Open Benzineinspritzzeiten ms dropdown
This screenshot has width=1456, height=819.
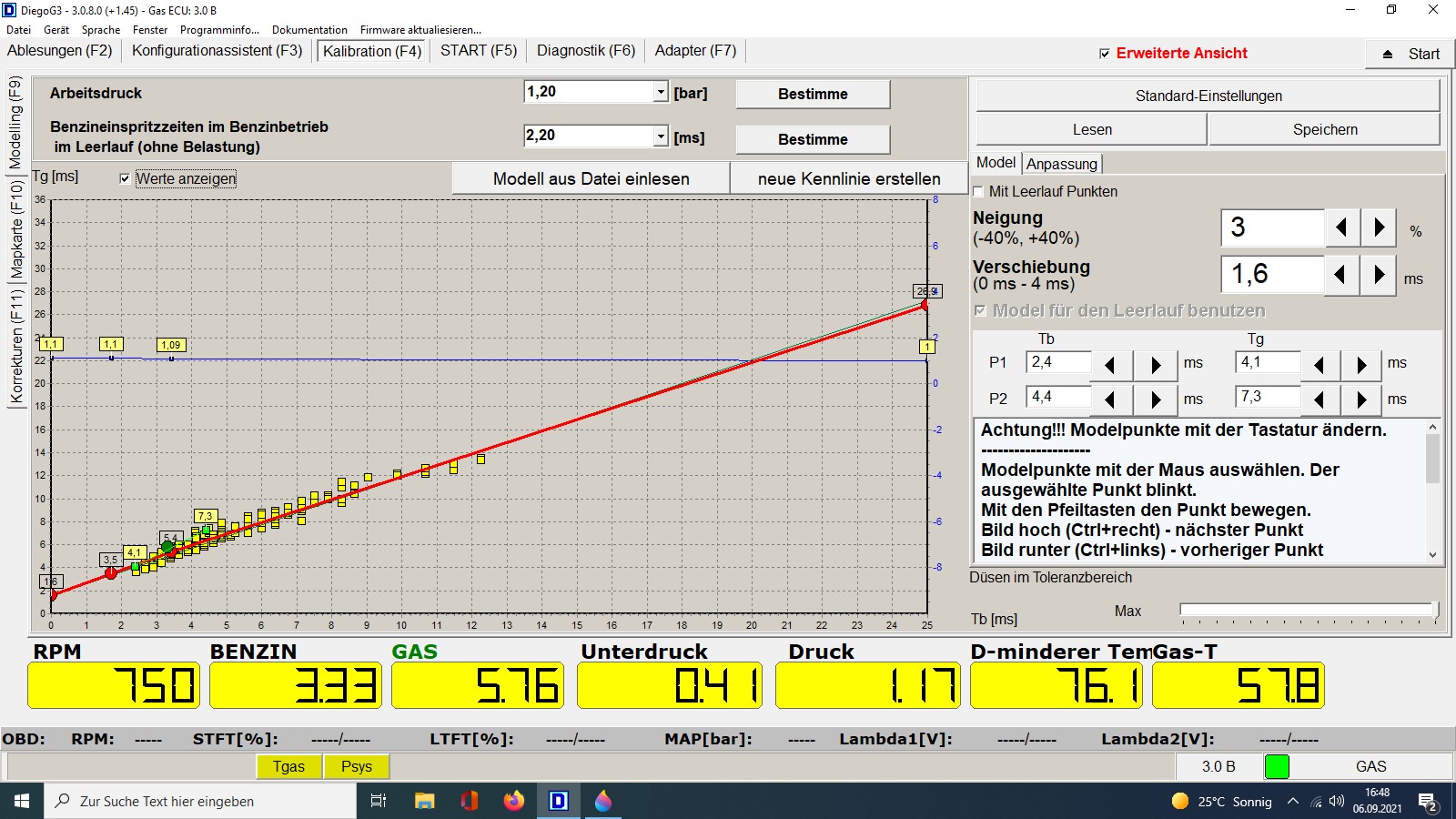tap(661, 136)
